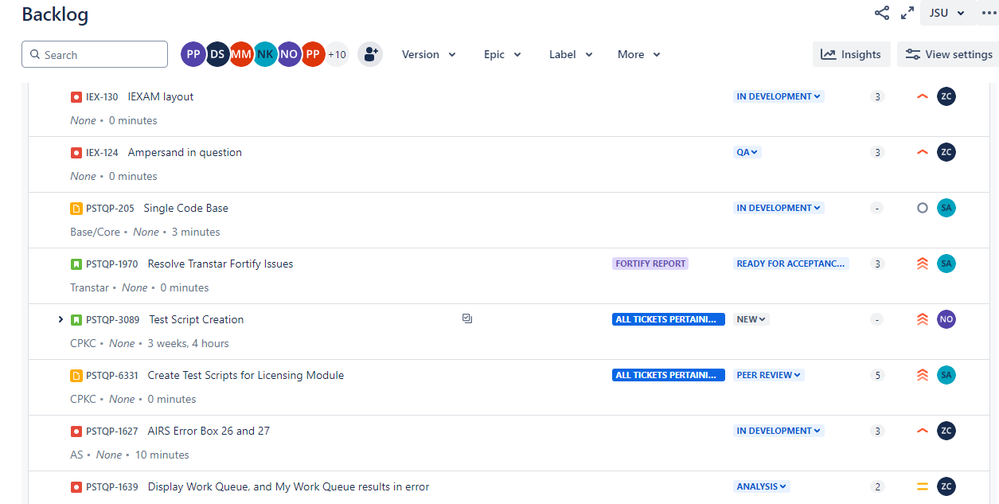Open Ready for Acceptance status on PSTQP-1970

[x=791, y=264]
